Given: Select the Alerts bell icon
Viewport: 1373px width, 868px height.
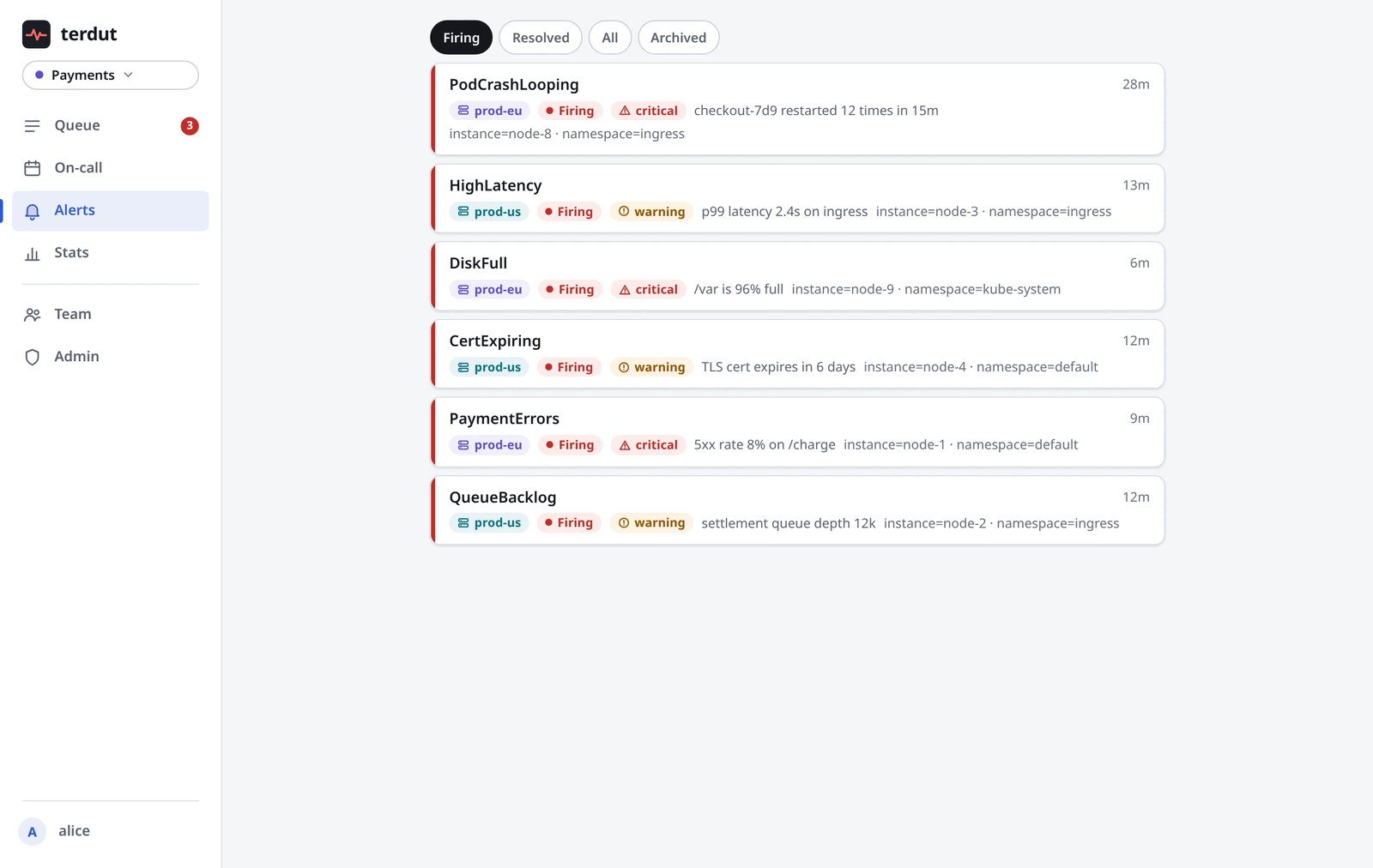Looking at the screenshot, I should pyautogui.click(x=33, y=211).
